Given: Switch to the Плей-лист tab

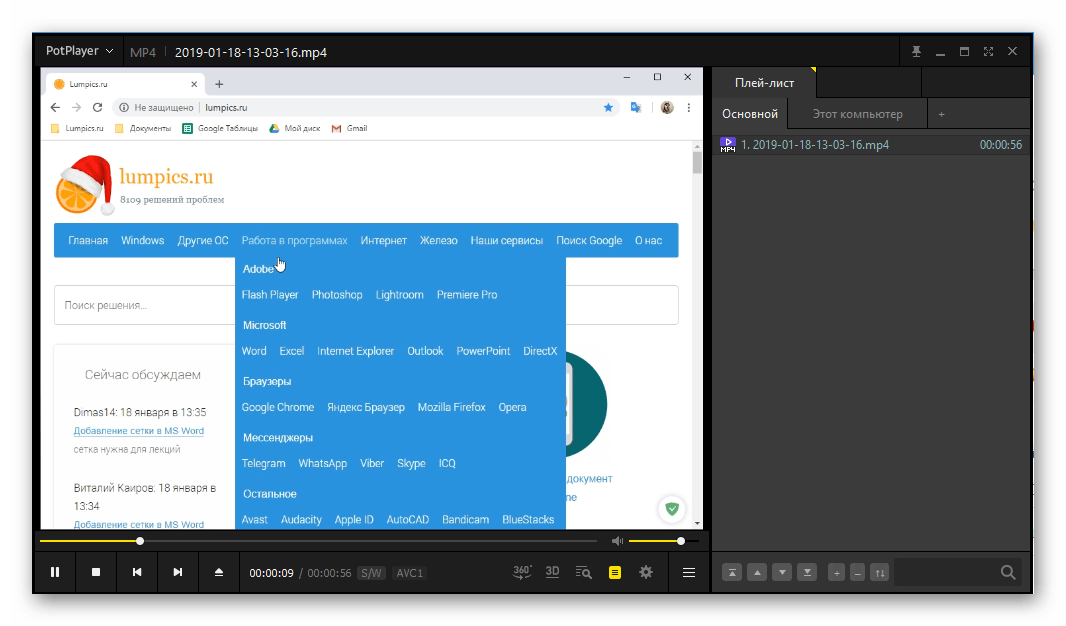Looking at the screenshot, I should [764, 83].
